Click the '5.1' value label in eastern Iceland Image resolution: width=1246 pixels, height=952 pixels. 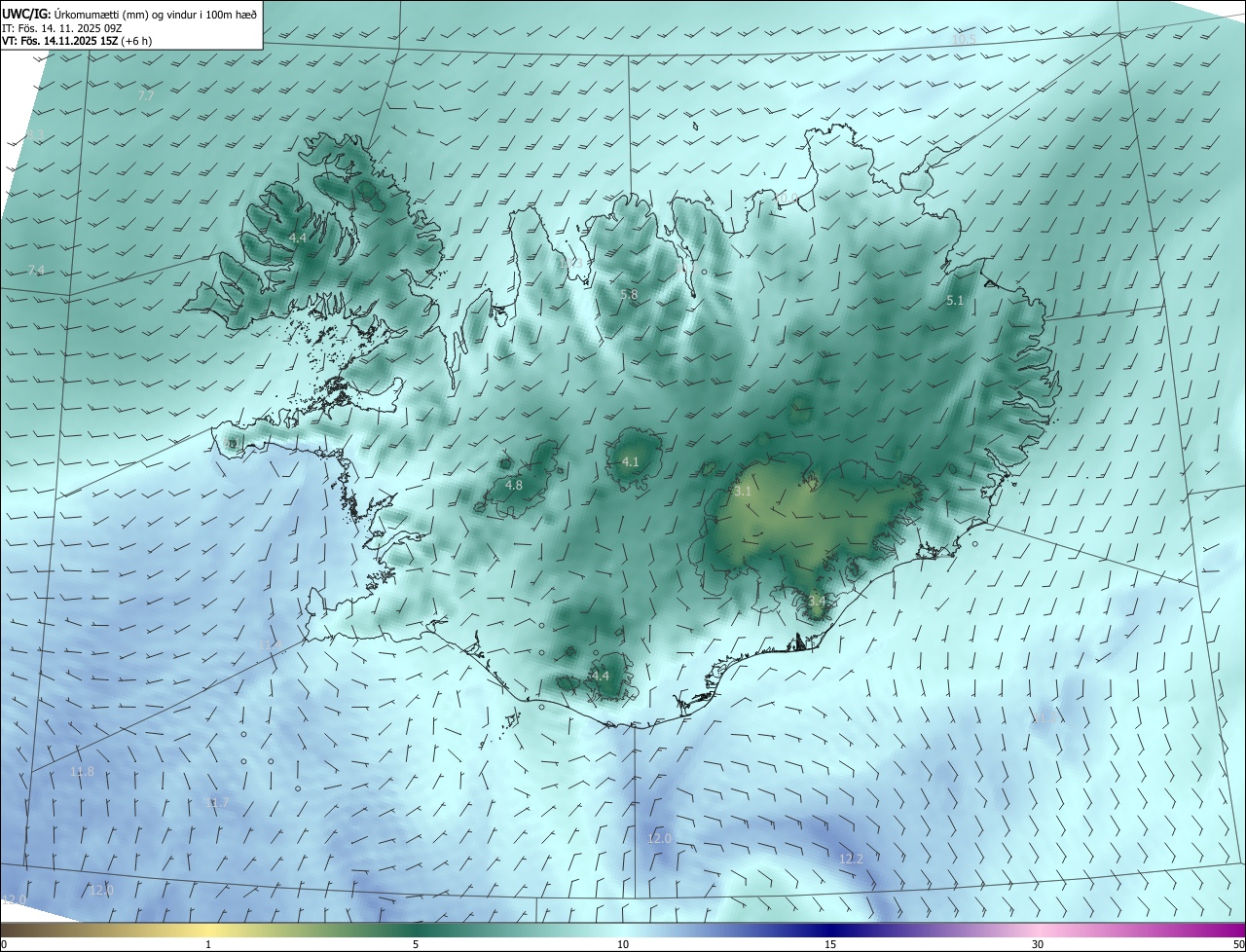[x=954, y=301]
